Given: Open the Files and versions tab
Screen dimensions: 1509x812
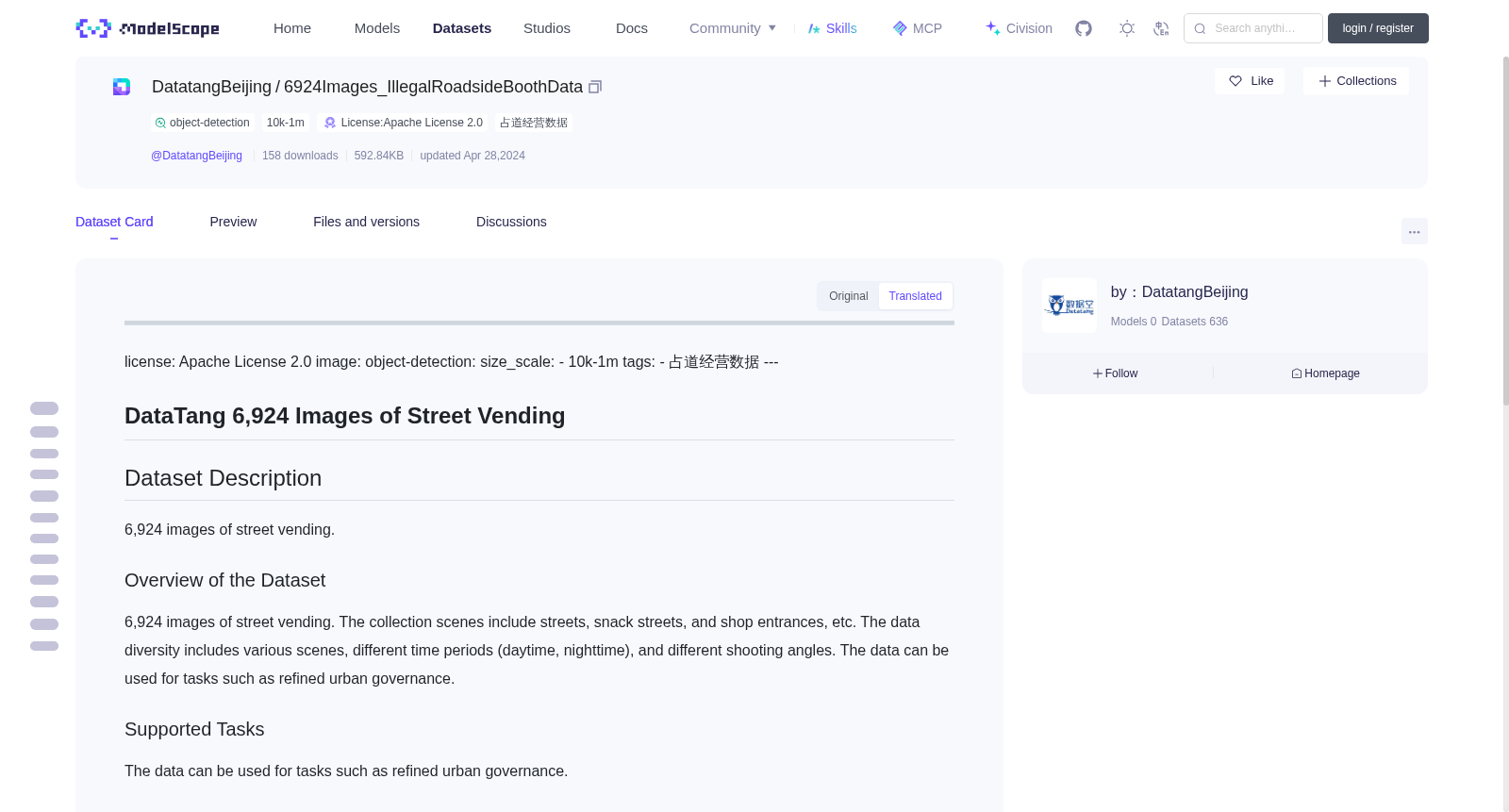Looking at the screenshot, I should tap(366, 222).
